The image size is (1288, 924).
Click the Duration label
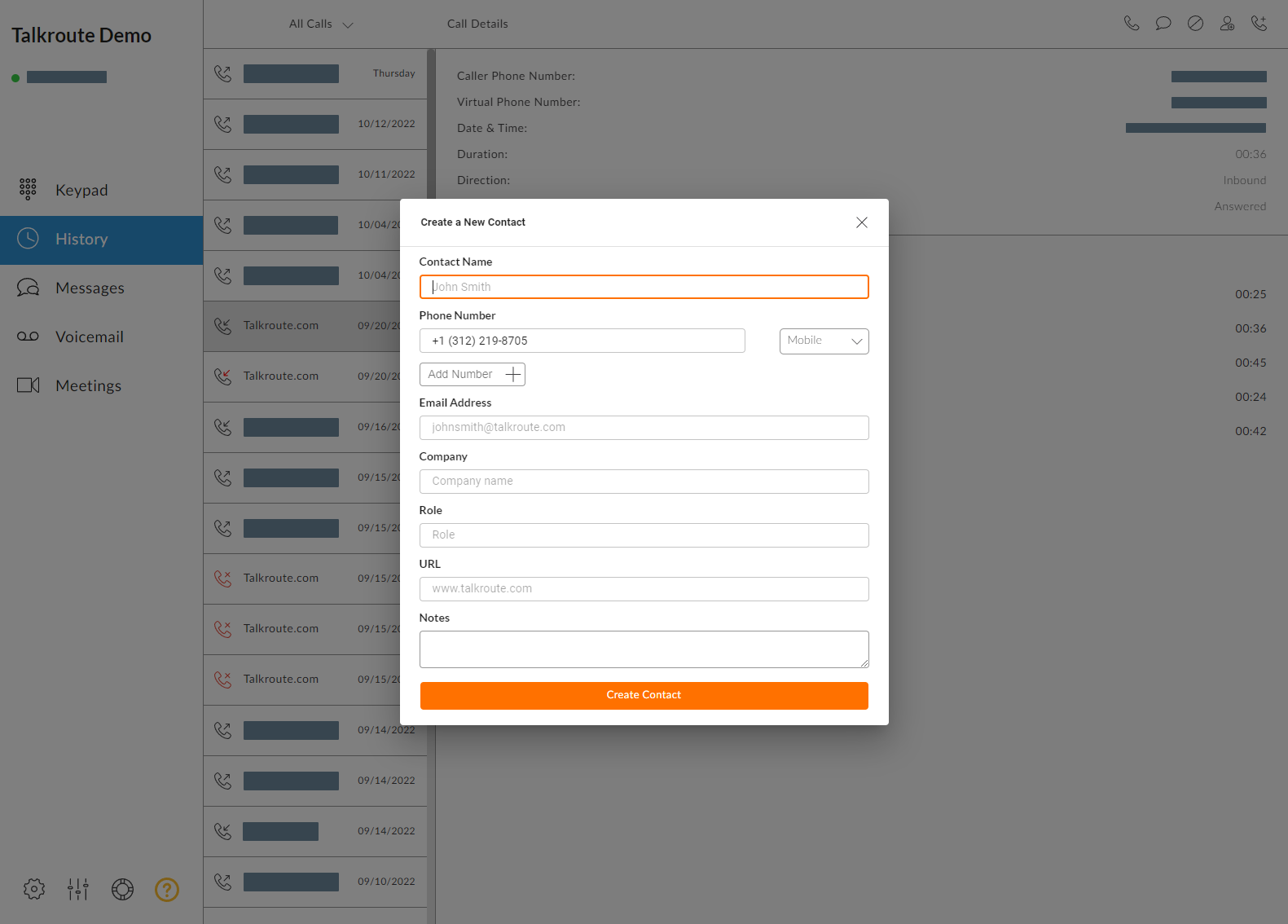(482, 155)
